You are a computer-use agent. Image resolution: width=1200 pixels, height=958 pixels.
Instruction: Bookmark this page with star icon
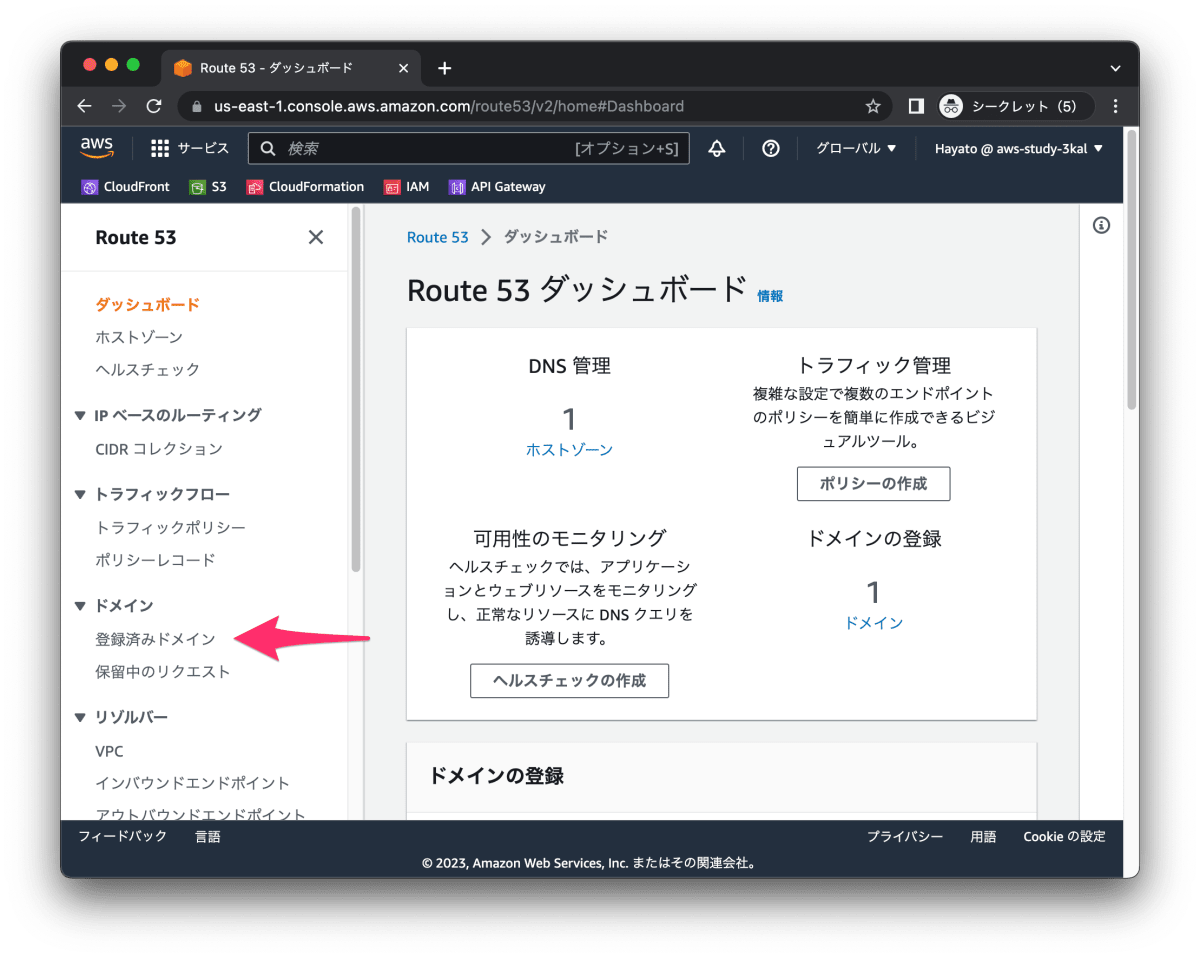tap(873, 106)
